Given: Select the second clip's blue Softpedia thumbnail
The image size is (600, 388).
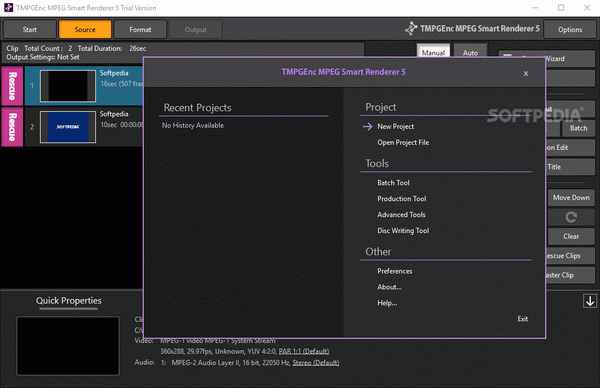Looking at the screenshot, I should [68, 127].
